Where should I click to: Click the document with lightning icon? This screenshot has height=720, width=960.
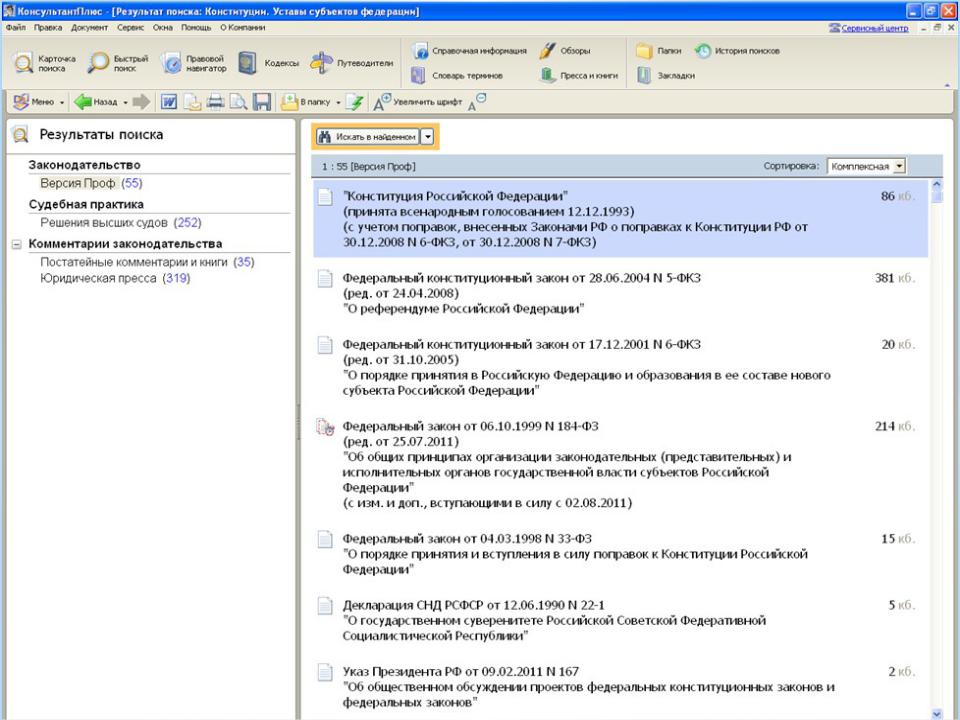(x=354, y=102)
